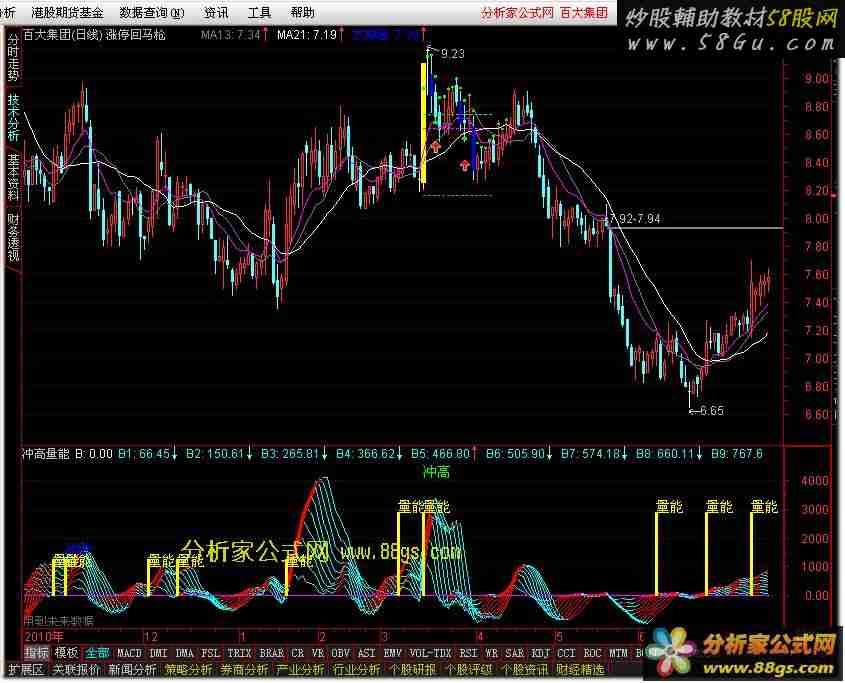Switch indicator to SAR
The height and width of the screenshot is (683, 845).
(515, 653)
